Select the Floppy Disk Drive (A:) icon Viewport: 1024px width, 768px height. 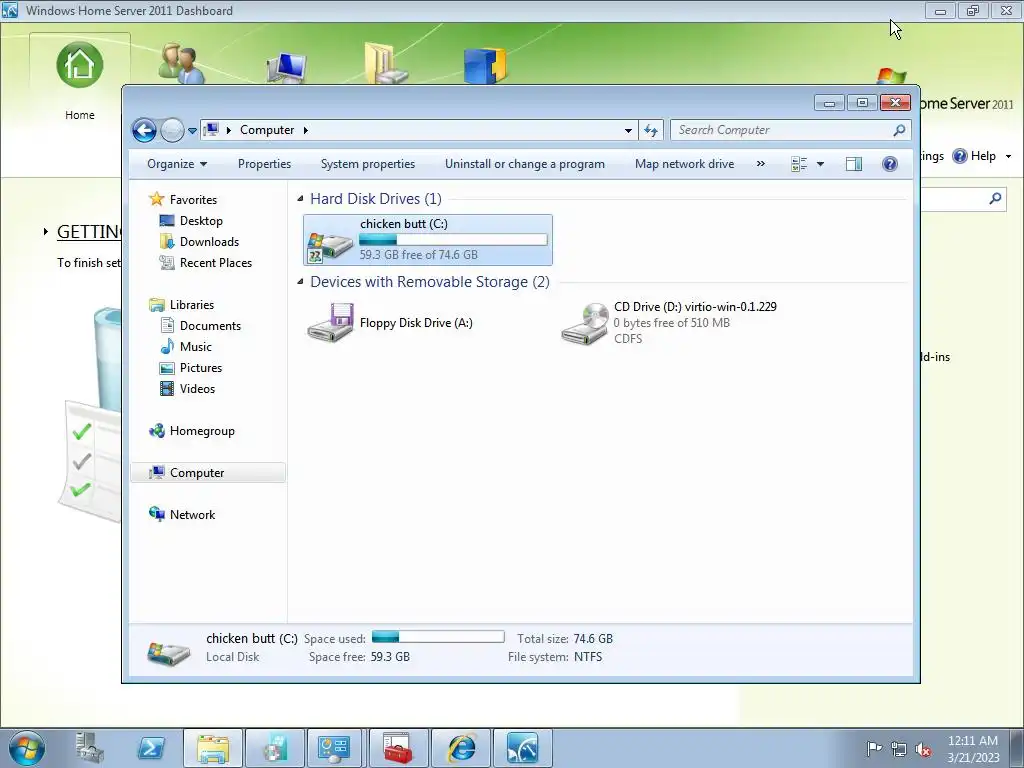point(330,323)
